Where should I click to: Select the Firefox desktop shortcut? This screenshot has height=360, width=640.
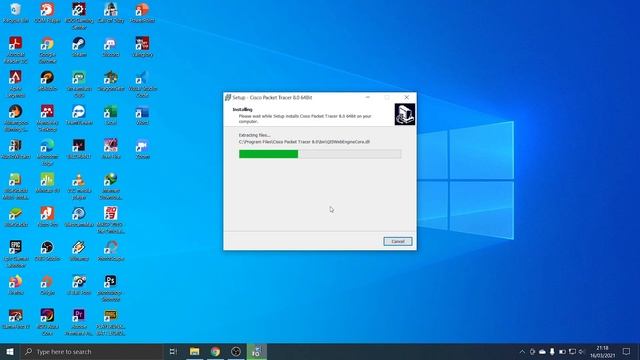pyautogui.click(x=16, y=285)
